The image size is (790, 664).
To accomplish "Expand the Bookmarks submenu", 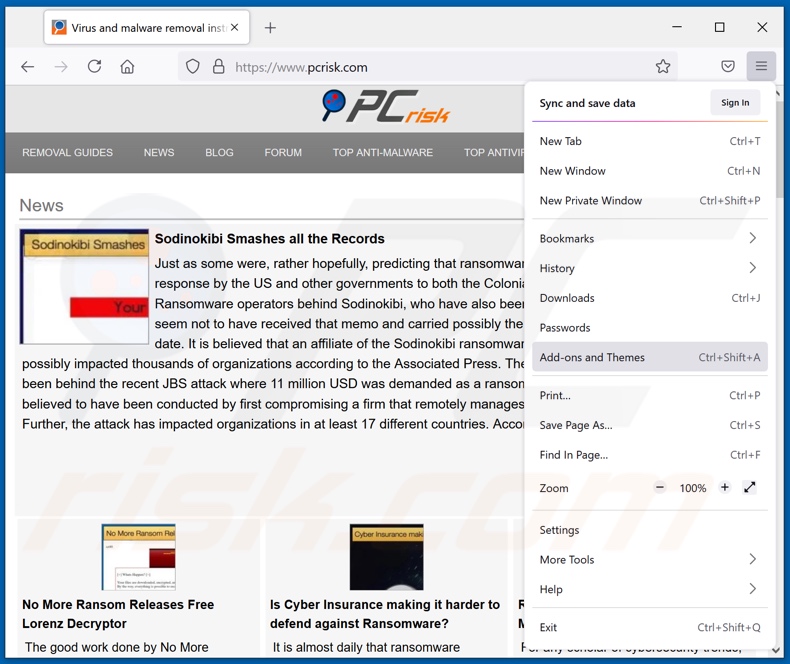I will (x=650, y=239).
